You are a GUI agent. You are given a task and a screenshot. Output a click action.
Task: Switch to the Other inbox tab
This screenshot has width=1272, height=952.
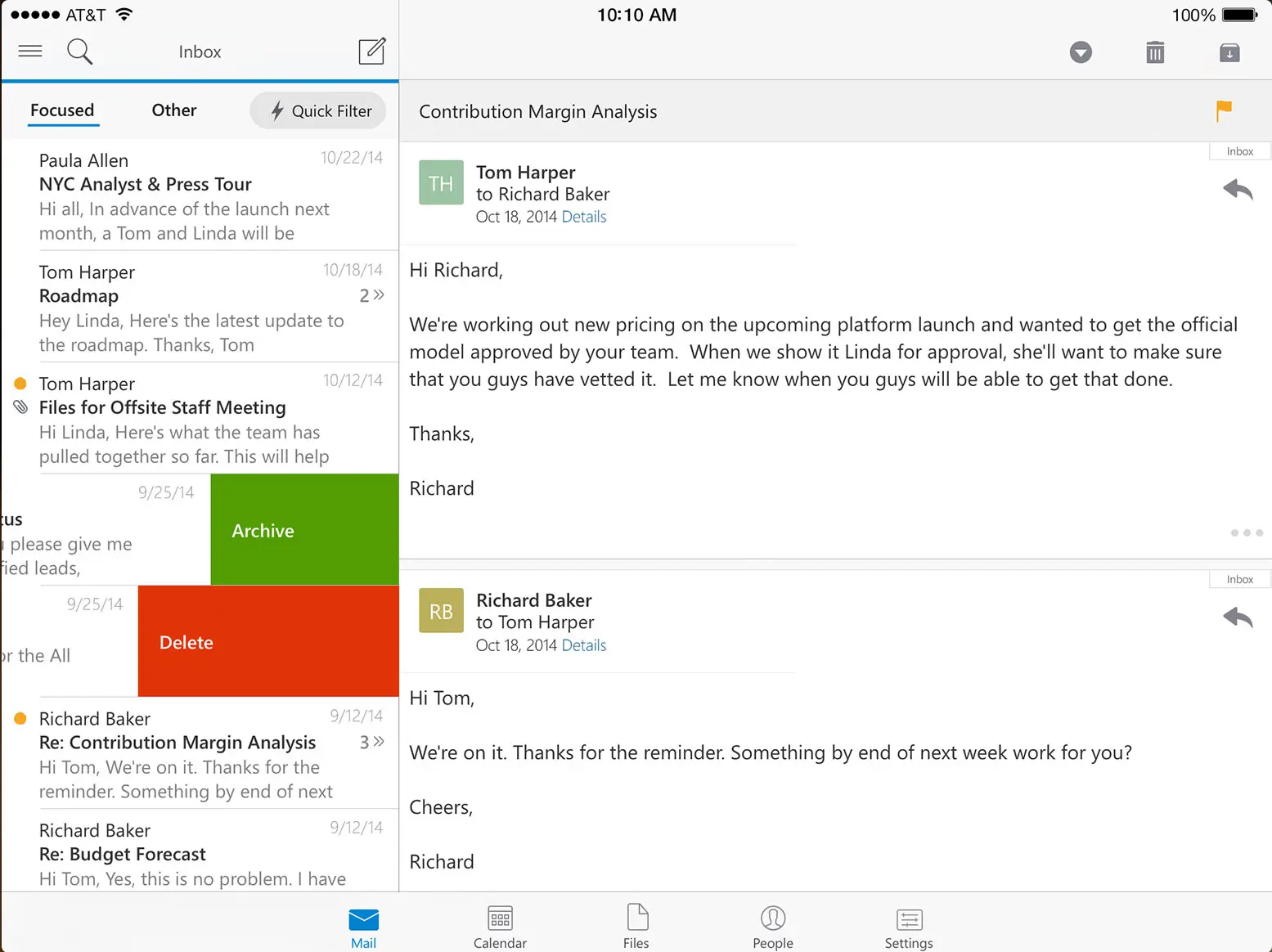[173, 110]
